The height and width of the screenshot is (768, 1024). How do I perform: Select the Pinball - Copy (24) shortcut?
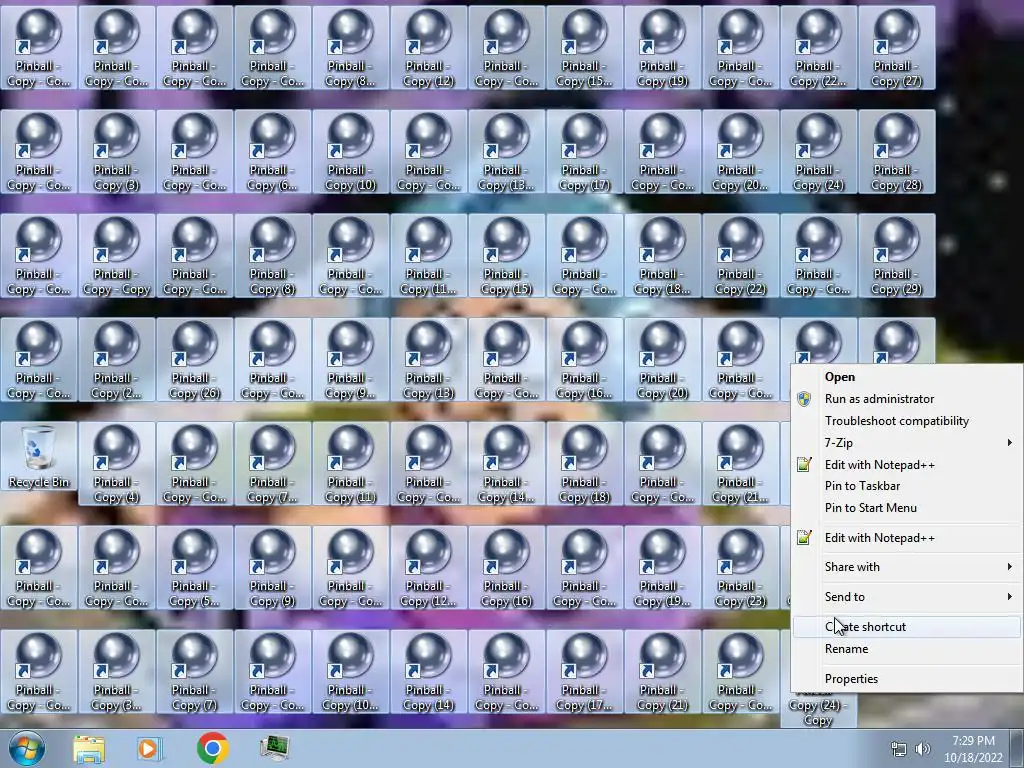(x=818, y=152)
